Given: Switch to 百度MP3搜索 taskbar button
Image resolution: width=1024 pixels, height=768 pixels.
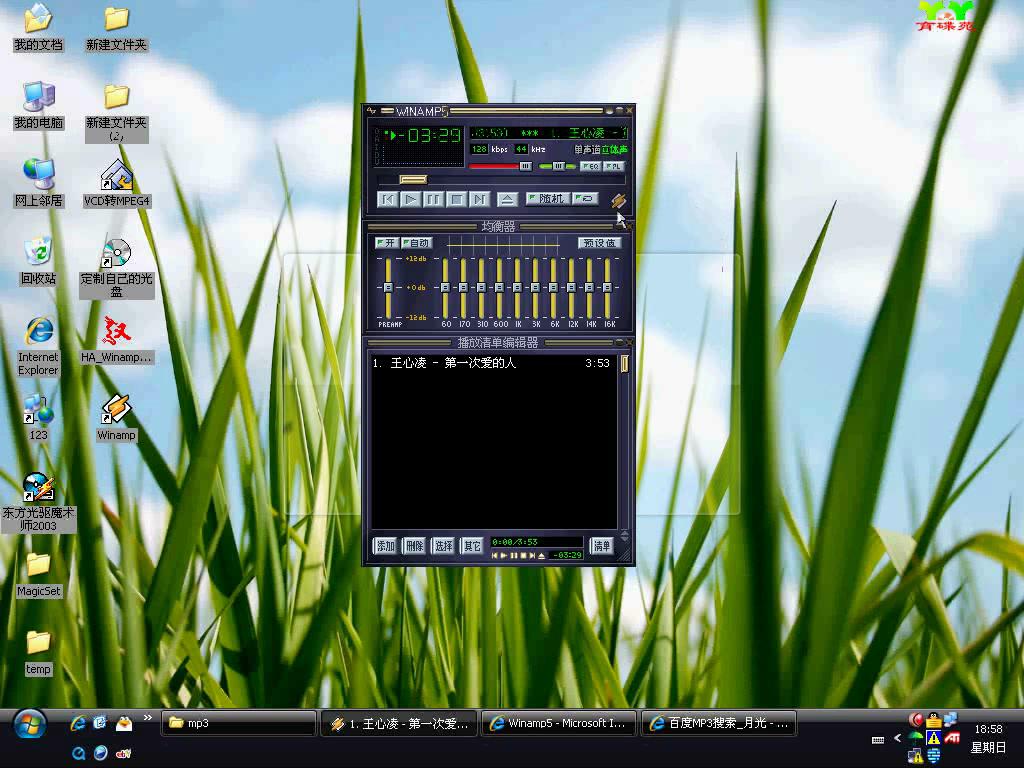Looking at the screenshot, I should [720, 724].
